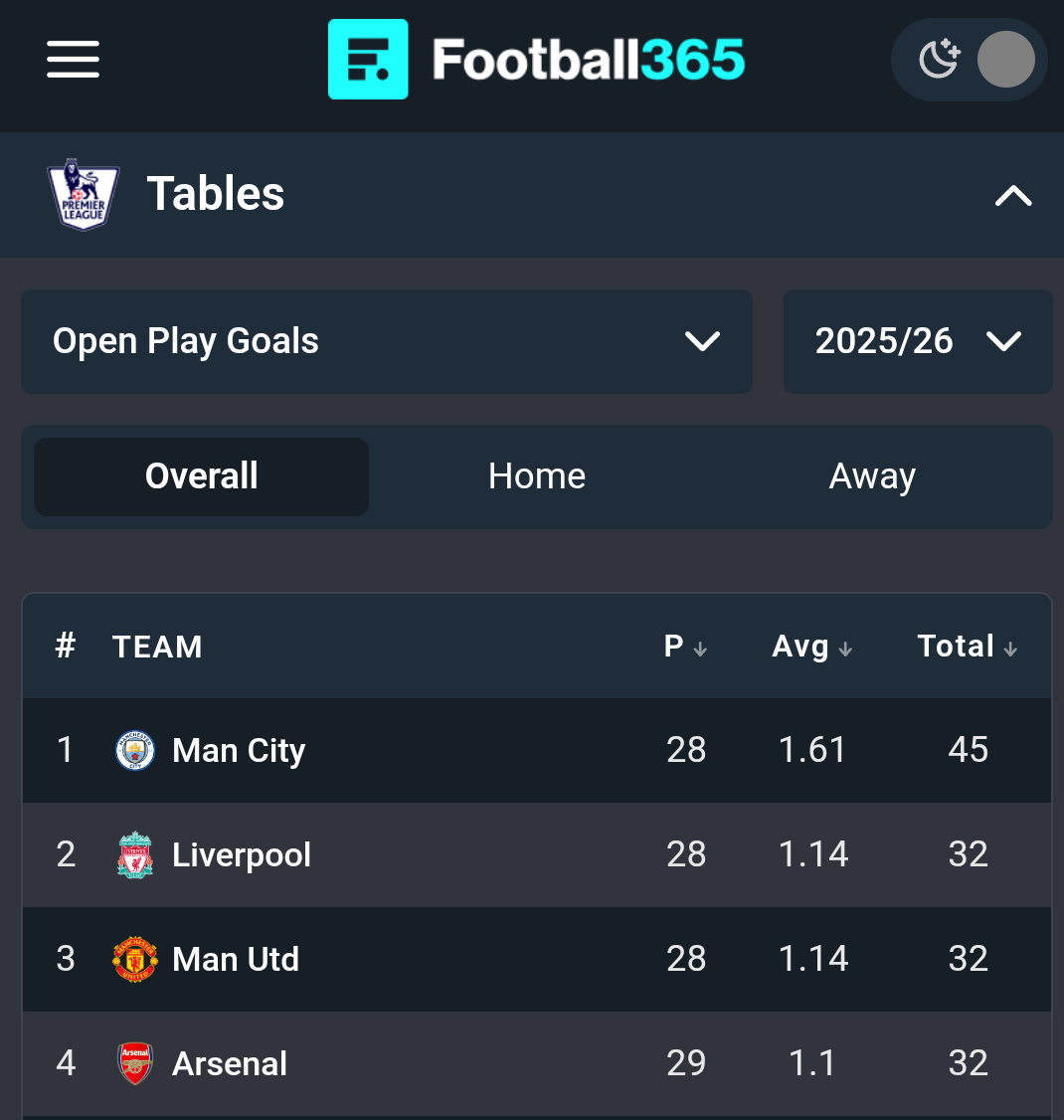Click the Arsenal club crest
Viewport: 1064px width, 1120px height.
coord(135,1063)
